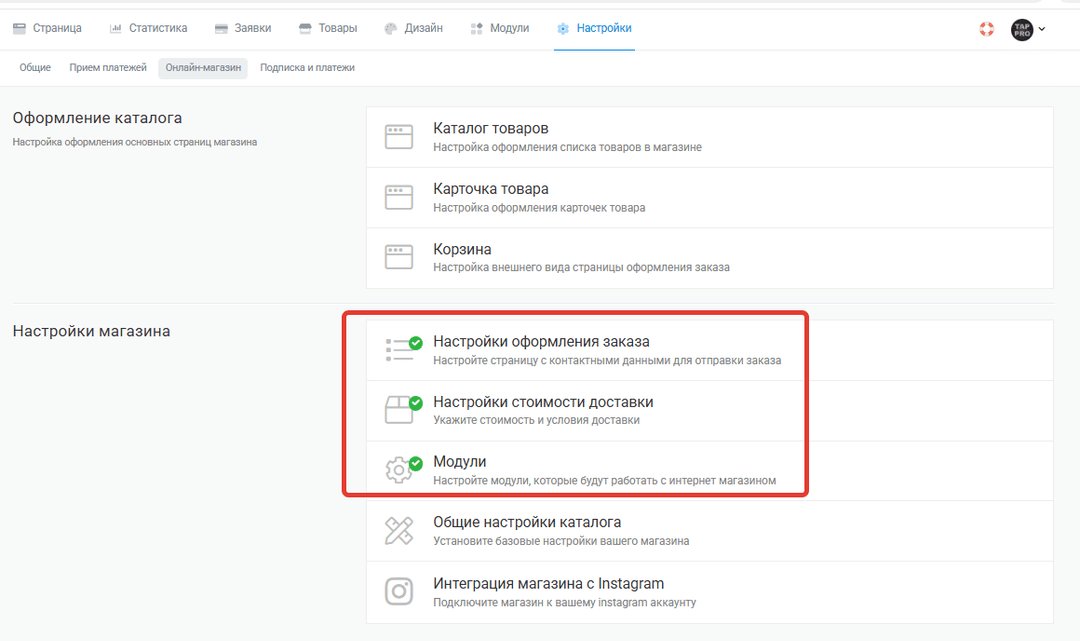Click the lifebuoy help icon
Screen dimensions: 1080x641
pyautogui.click(x=986, y=29)
